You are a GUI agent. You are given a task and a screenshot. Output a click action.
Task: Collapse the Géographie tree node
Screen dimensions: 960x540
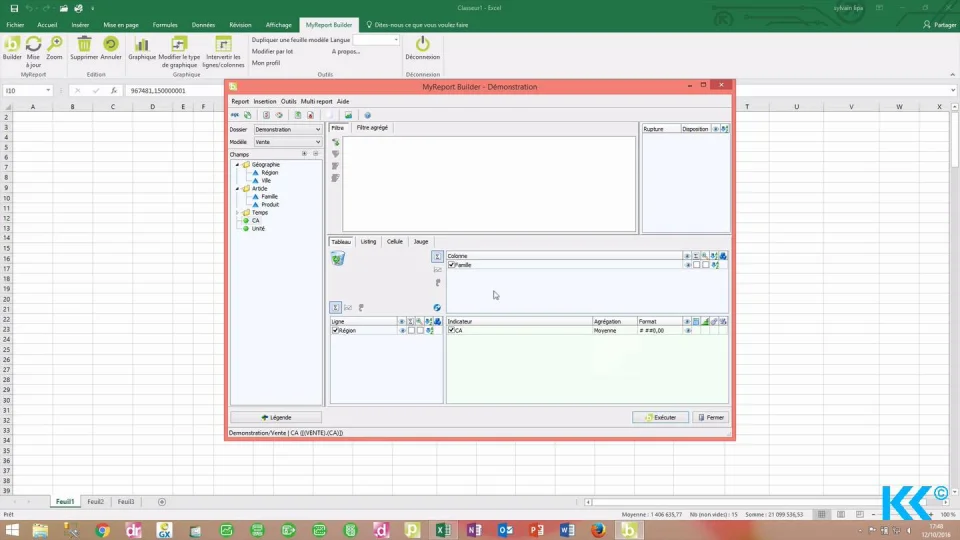coord(238,165)
